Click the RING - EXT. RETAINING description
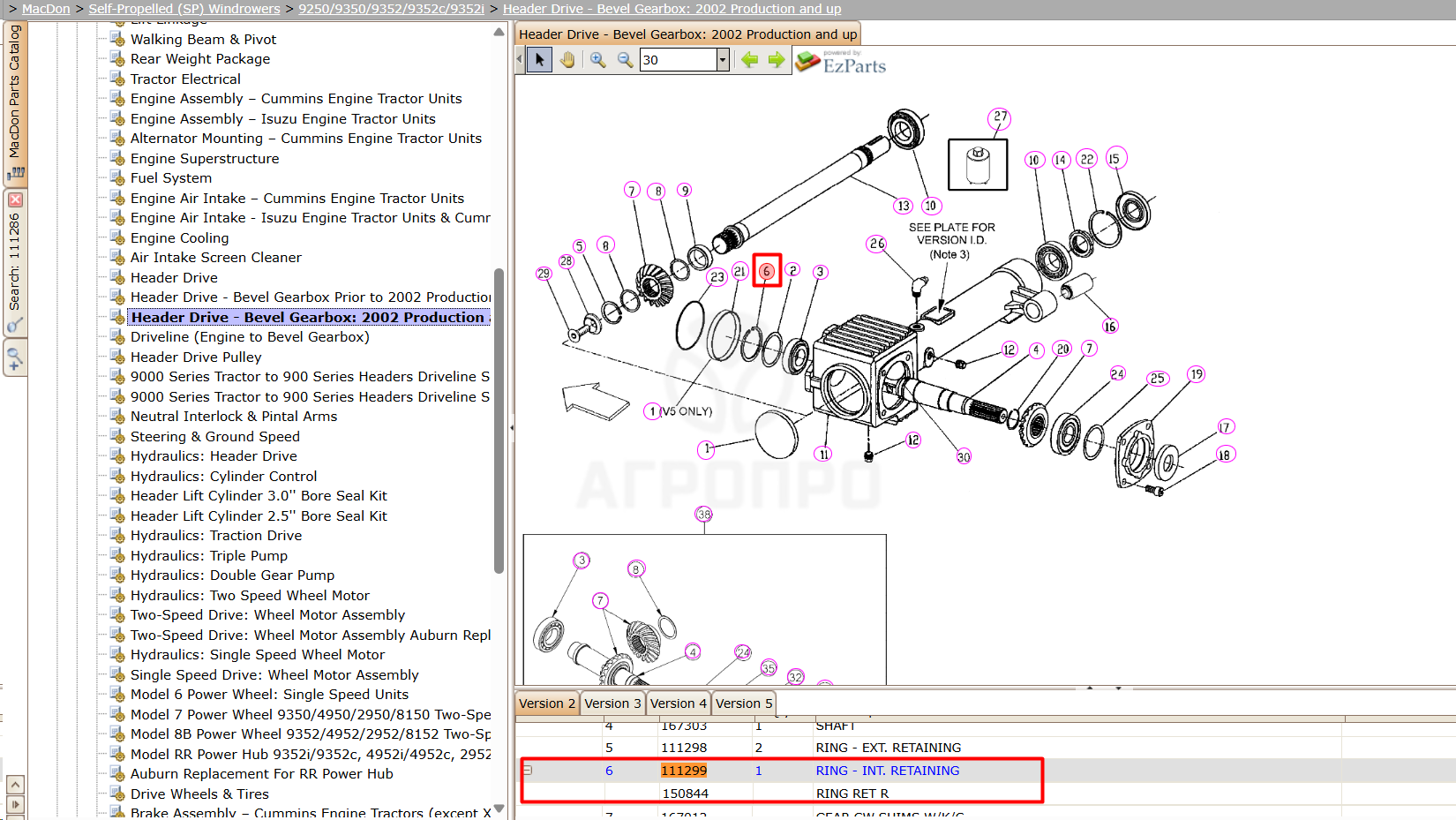1456x820 pixels. click(889, 748)
